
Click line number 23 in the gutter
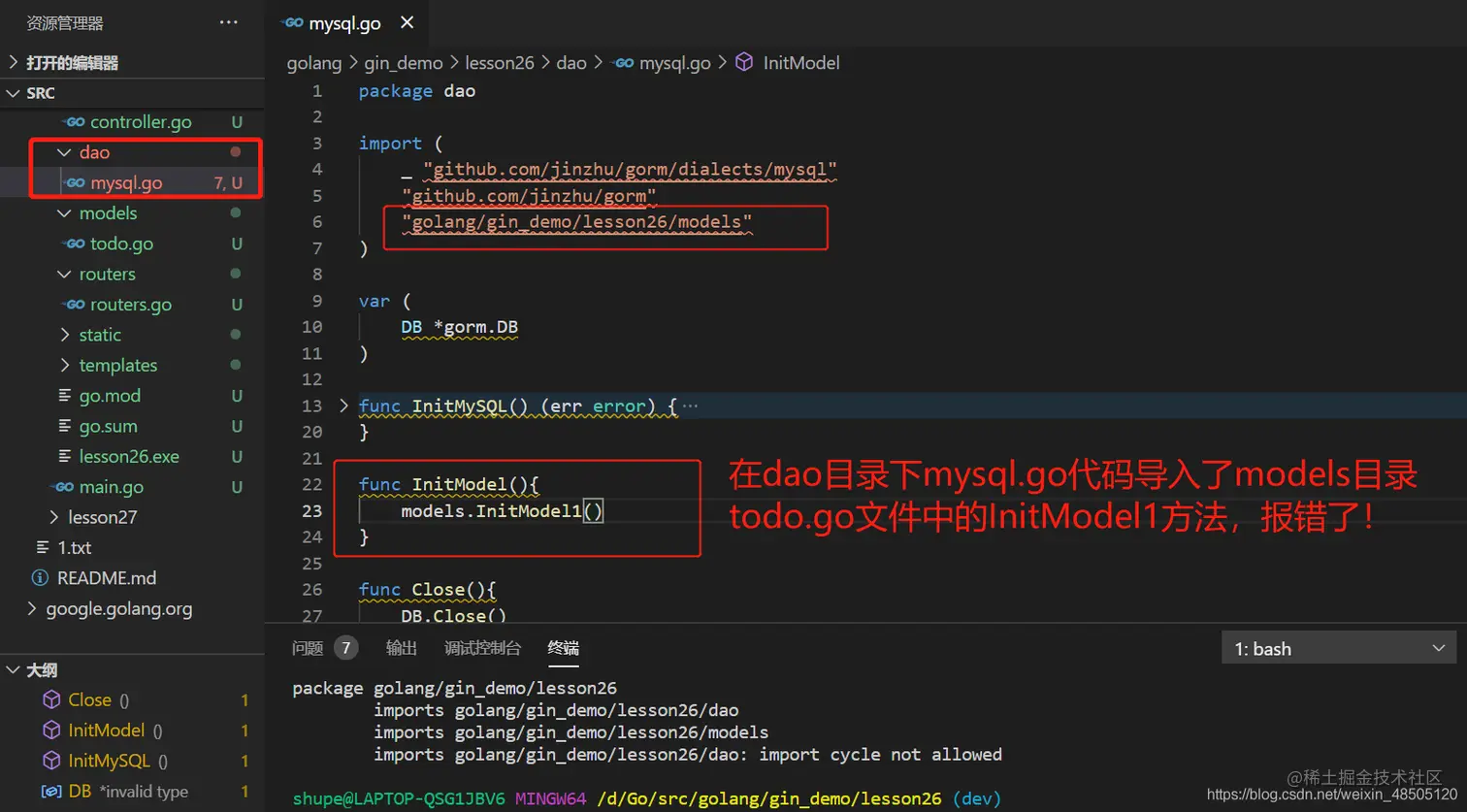(311, 510)
